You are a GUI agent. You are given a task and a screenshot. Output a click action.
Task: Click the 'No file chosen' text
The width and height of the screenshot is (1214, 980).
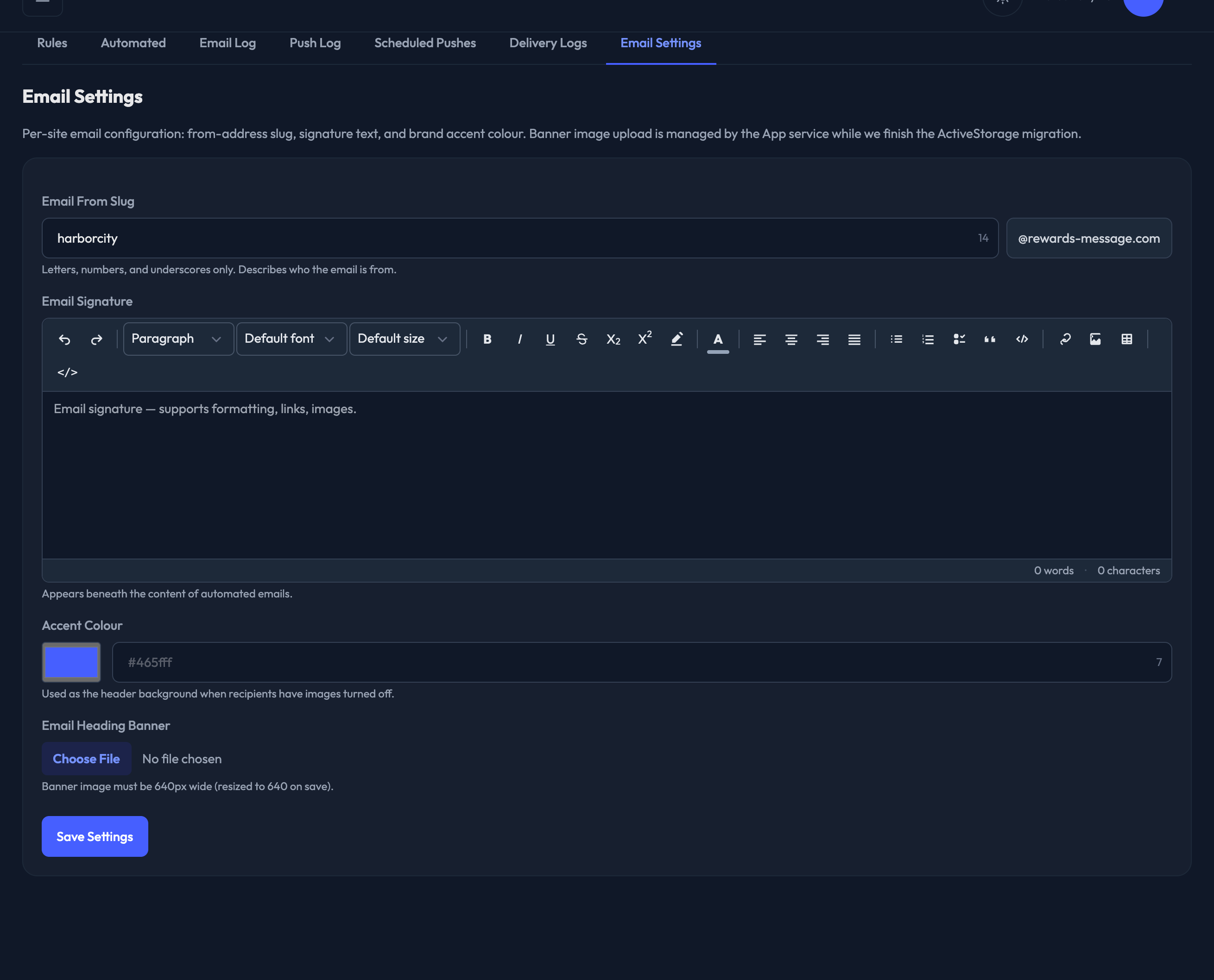[182, 759]
